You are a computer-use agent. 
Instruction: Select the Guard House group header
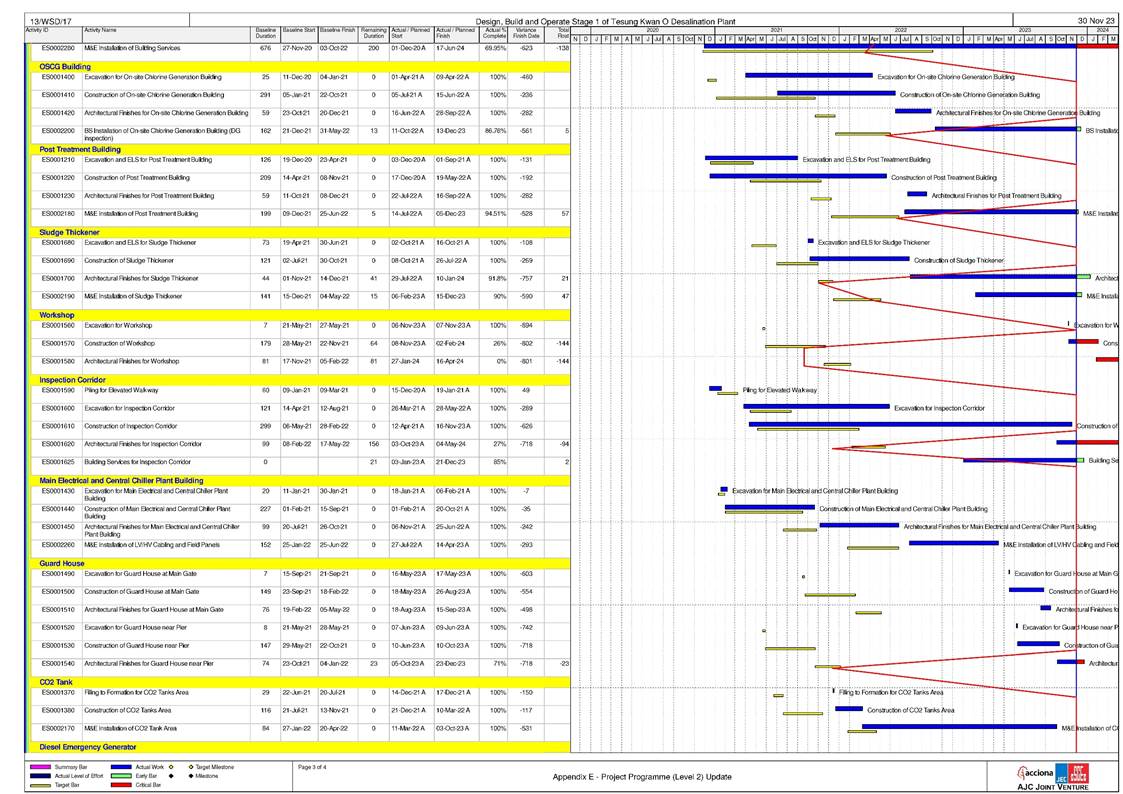coord(63,563)
